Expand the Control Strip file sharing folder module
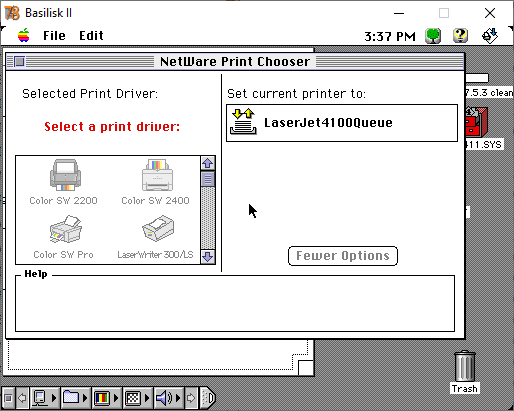The height and width of the screenshot is (411, 514). [76, 398]
